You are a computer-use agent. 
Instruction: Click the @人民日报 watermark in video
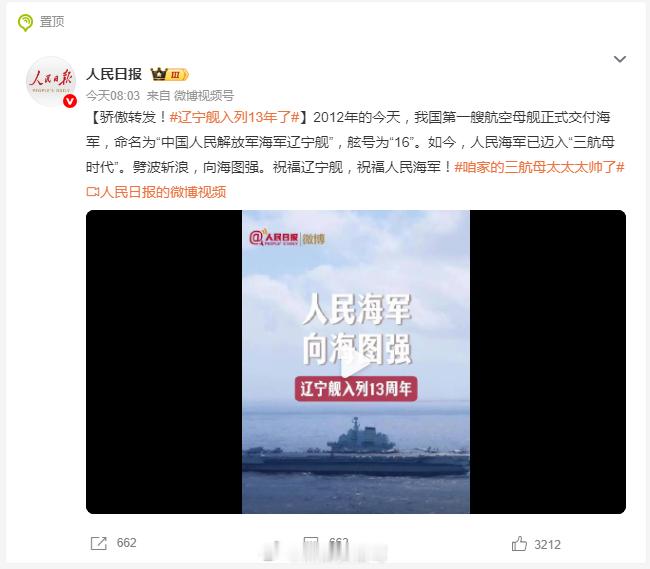287,238
